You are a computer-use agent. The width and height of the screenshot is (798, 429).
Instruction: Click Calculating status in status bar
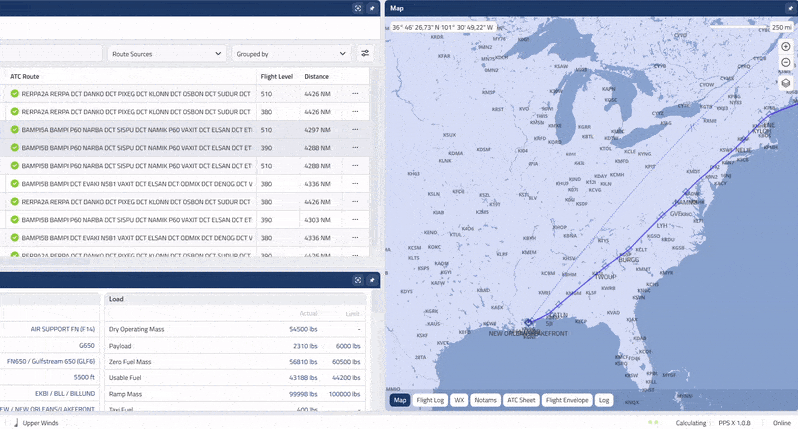tap(691, 423)
